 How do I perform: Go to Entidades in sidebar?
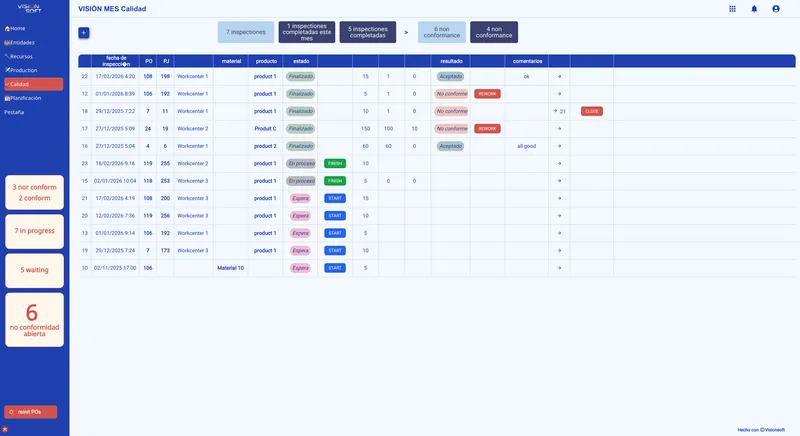pos(20,43)
